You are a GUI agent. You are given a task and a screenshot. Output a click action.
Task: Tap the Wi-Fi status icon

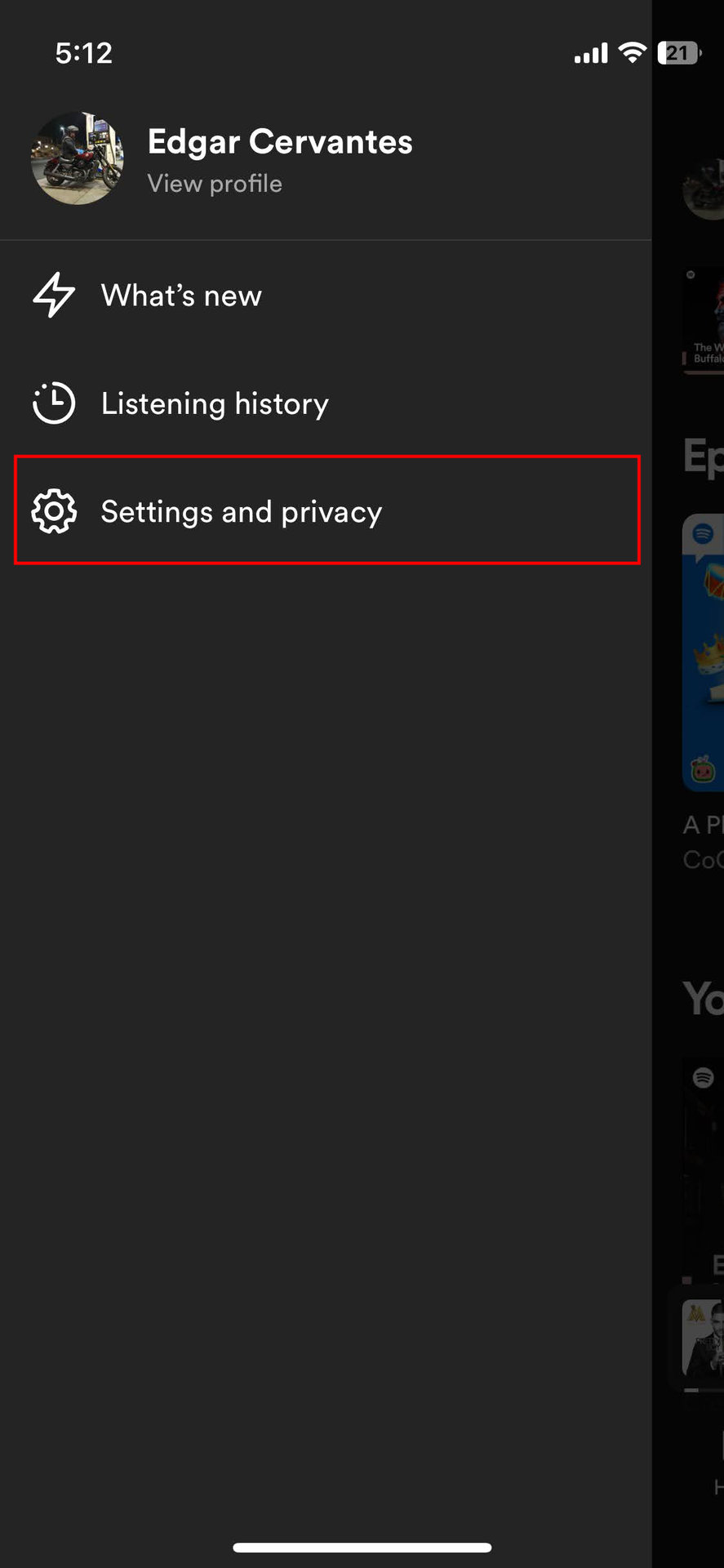(632, 53)
